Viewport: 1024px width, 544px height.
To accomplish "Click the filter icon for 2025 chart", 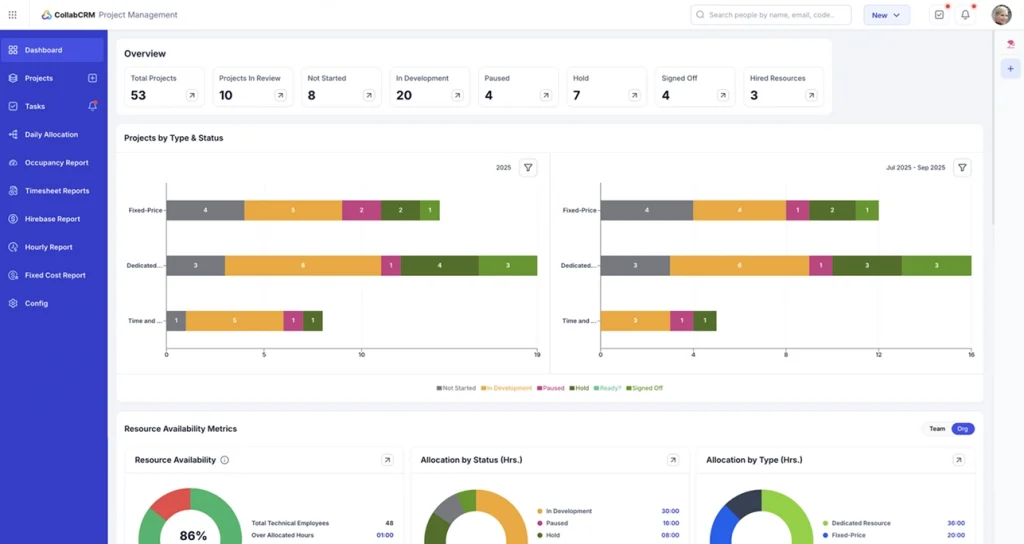I will [528, 168].
